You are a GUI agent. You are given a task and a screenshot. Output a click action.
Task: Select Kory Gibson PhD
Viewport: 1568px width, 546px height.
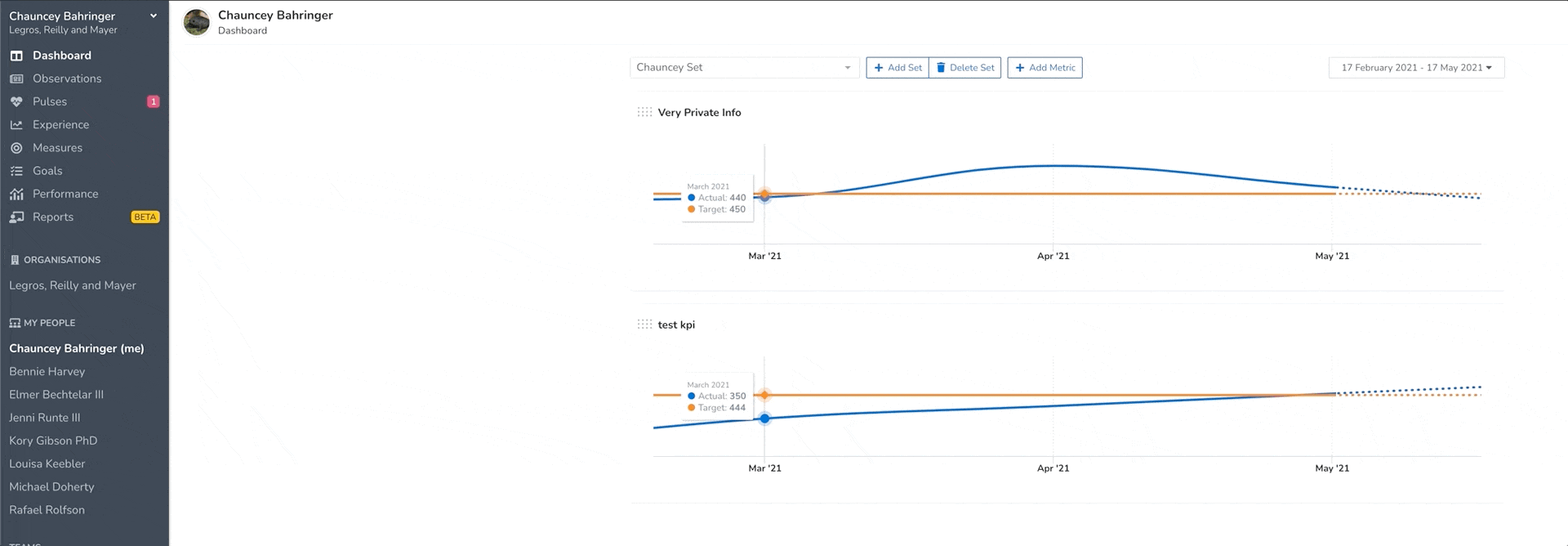(53, 441)
